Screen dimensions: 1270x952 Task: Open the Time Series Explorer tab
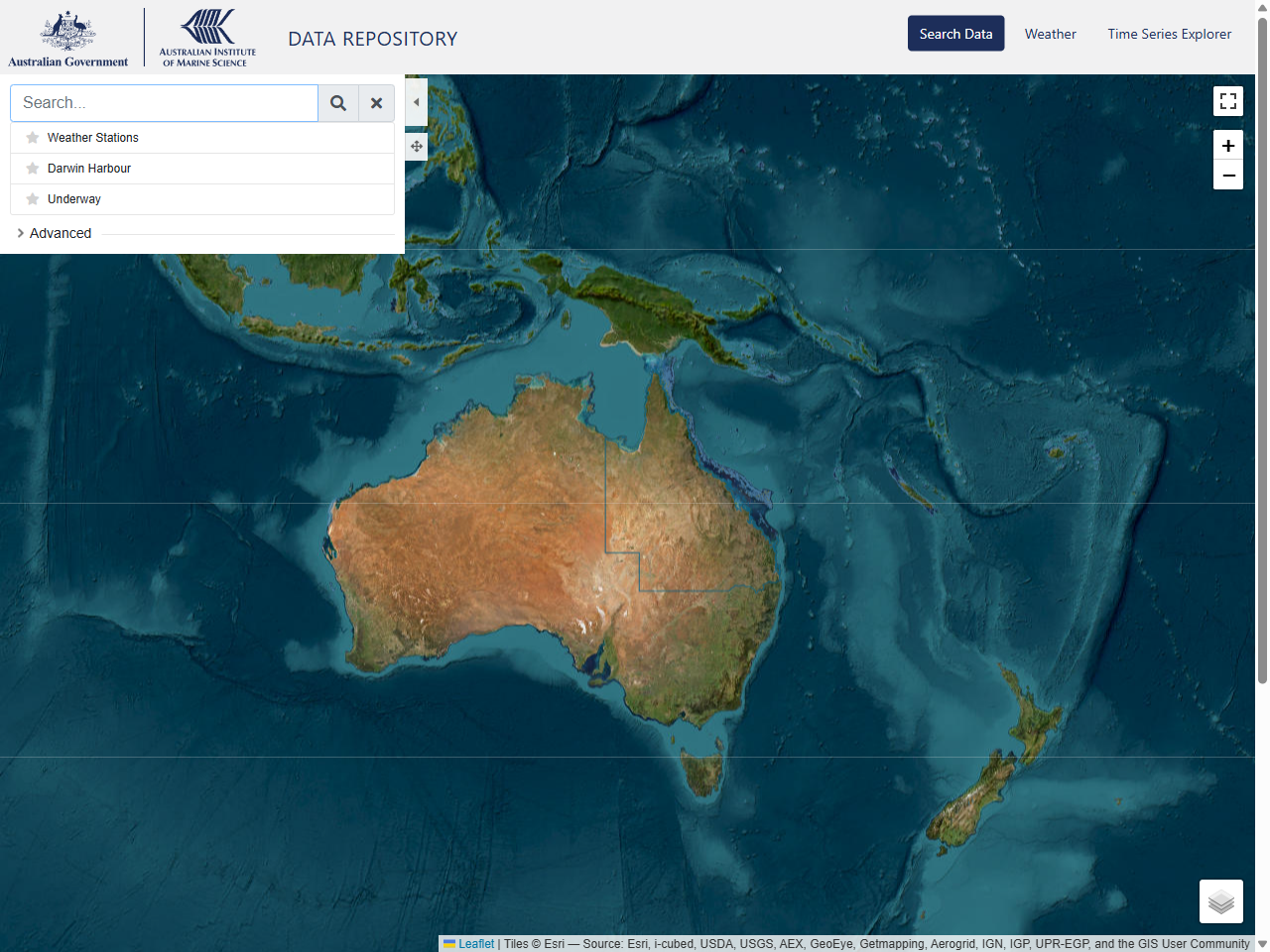click(1170, 34)
